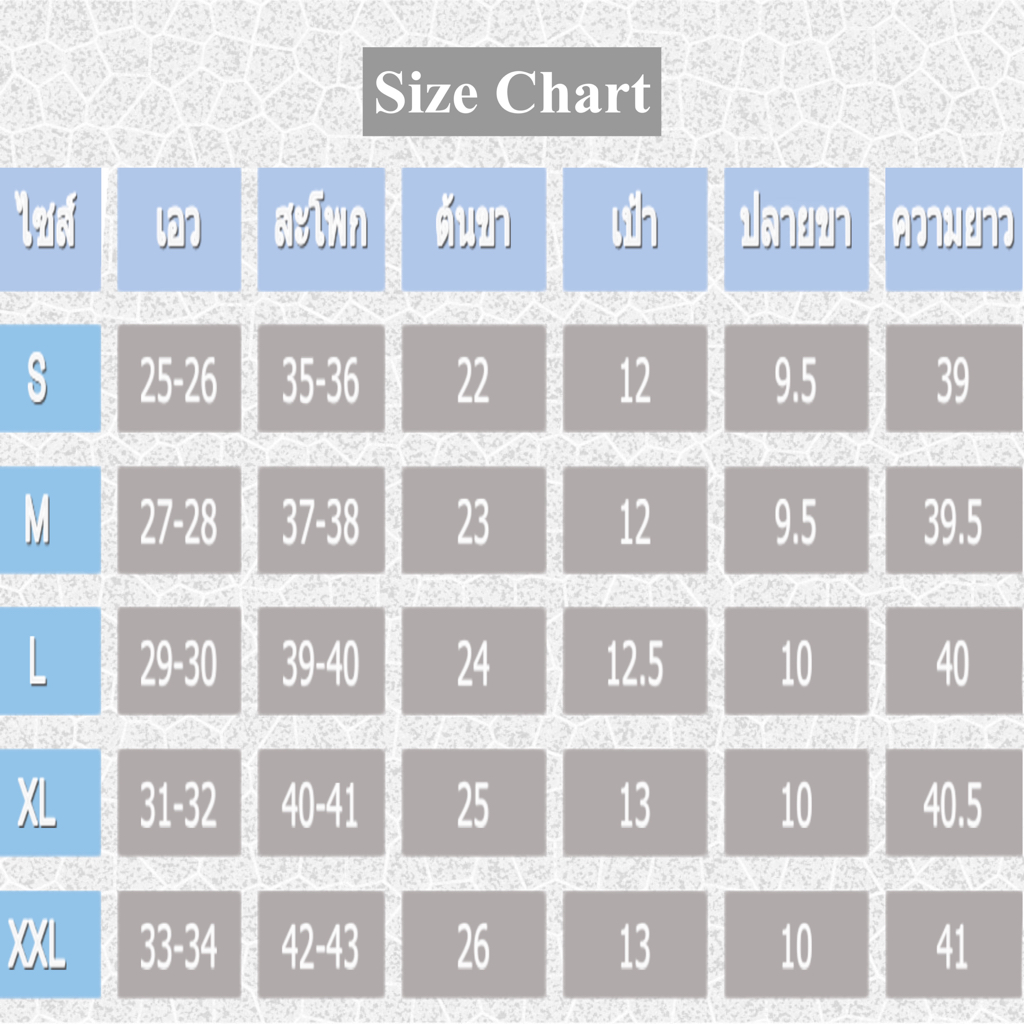This screenshot has width=1024, height=1024.
Task: Click the สะโพก (hip) header cell
Action: tap(320, 229)
